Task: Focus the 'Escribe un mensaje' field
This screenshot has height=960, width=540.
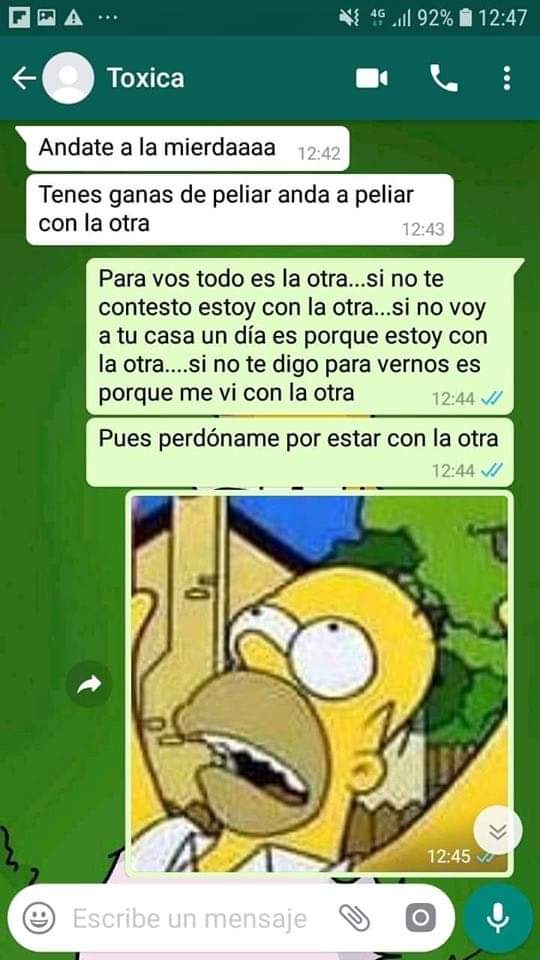Action: tap(190, 918)
